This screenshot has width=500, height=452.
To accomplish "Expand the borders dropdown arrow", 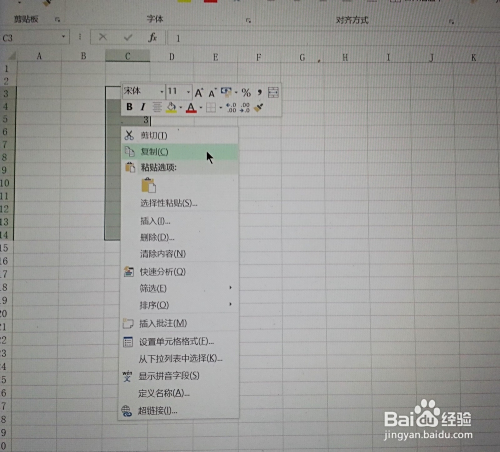I will pyautogui.click(x=220, y=107).
